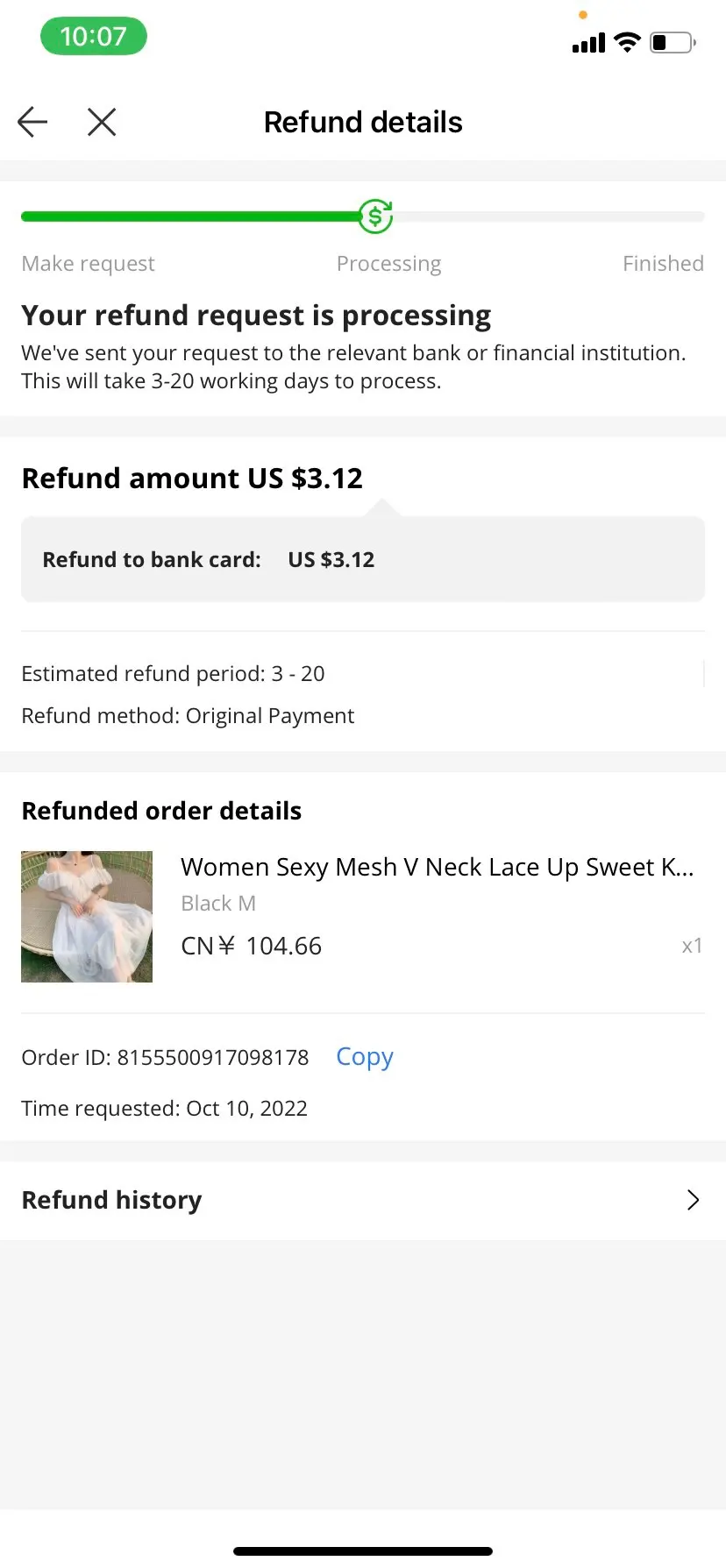Tap the CN¥ 104.66 price
This screenshot has width=726, height=1568.
pyautogui.click(x=251, y=946)
